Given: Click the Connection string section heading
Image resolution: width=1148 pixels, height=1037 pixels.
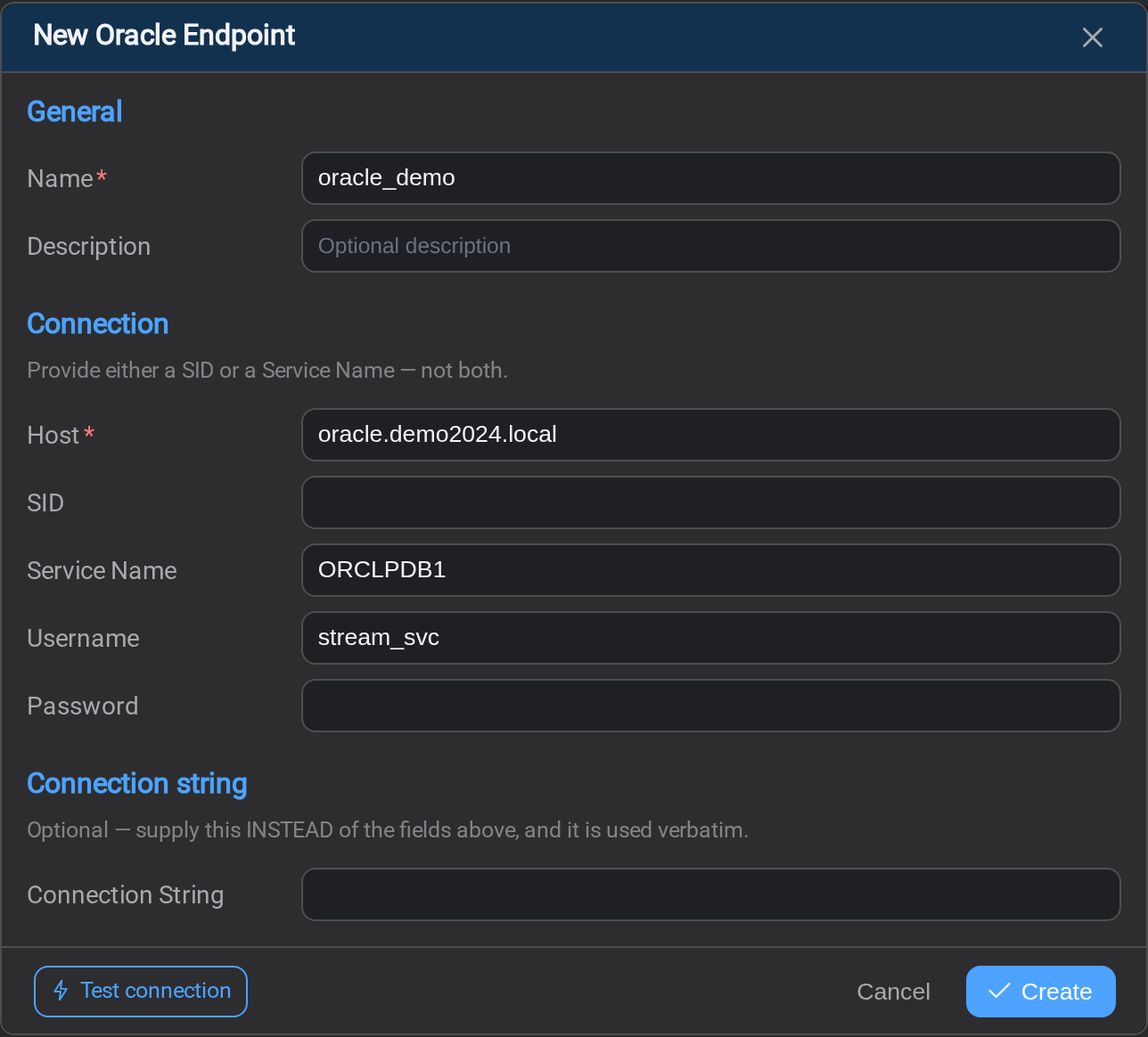Looking at the screenshot, I should (x=137, y=783).
